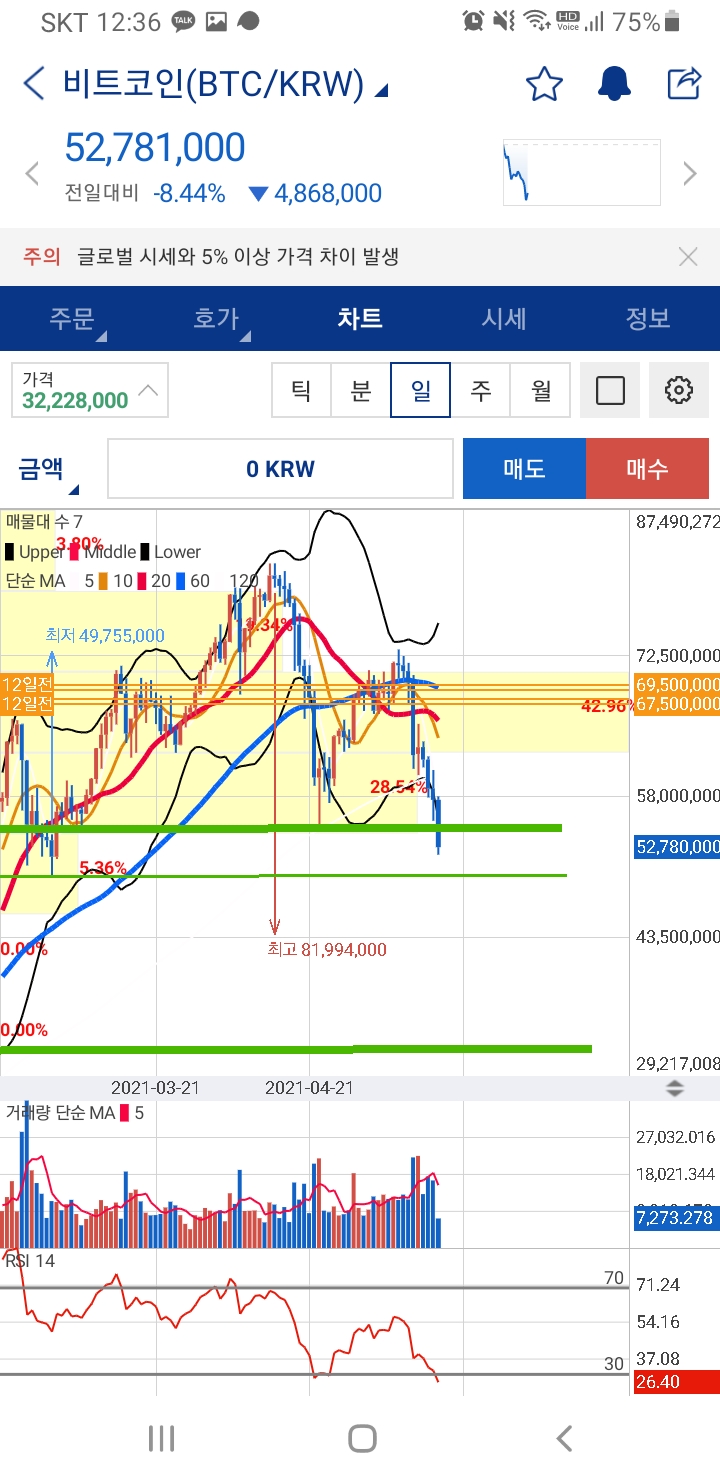Dismiss the 주의 warning banner
This screenshot has width=720, height=1480.
click(x=688, y=257)
